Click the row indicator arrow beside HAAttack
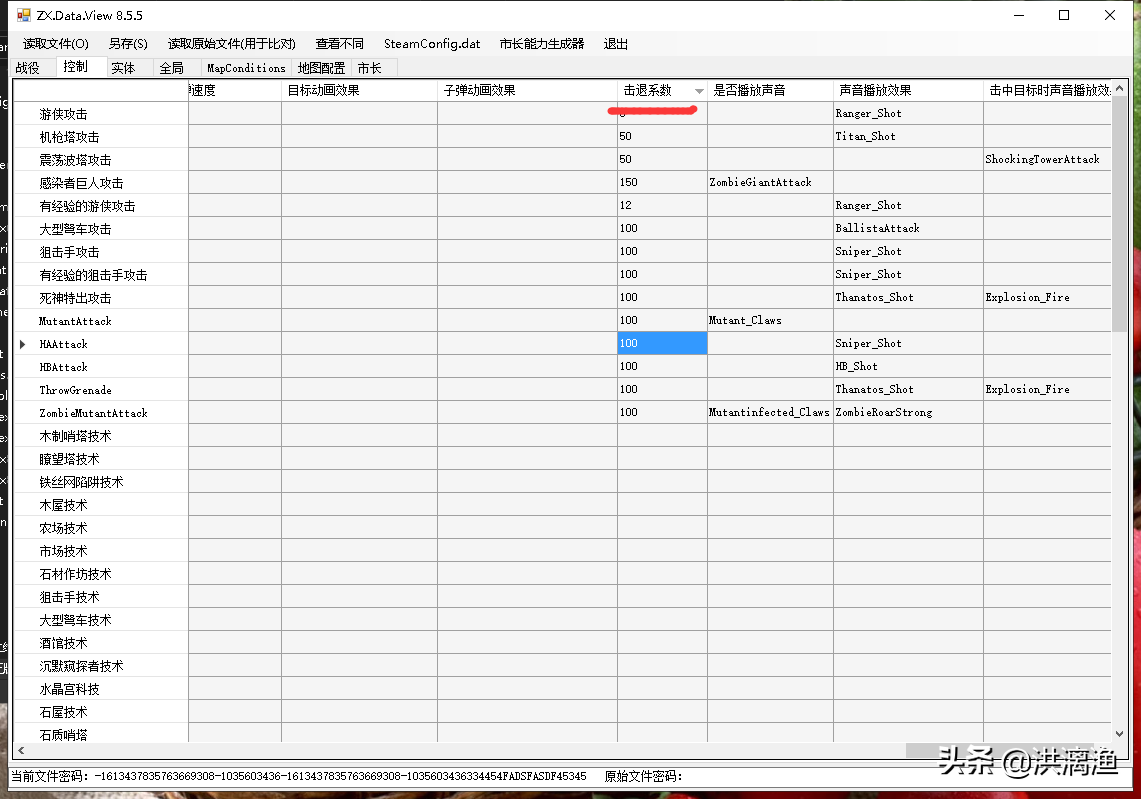Image resolution: width=1141 pixels, height=799 pixels. (22, 344)
